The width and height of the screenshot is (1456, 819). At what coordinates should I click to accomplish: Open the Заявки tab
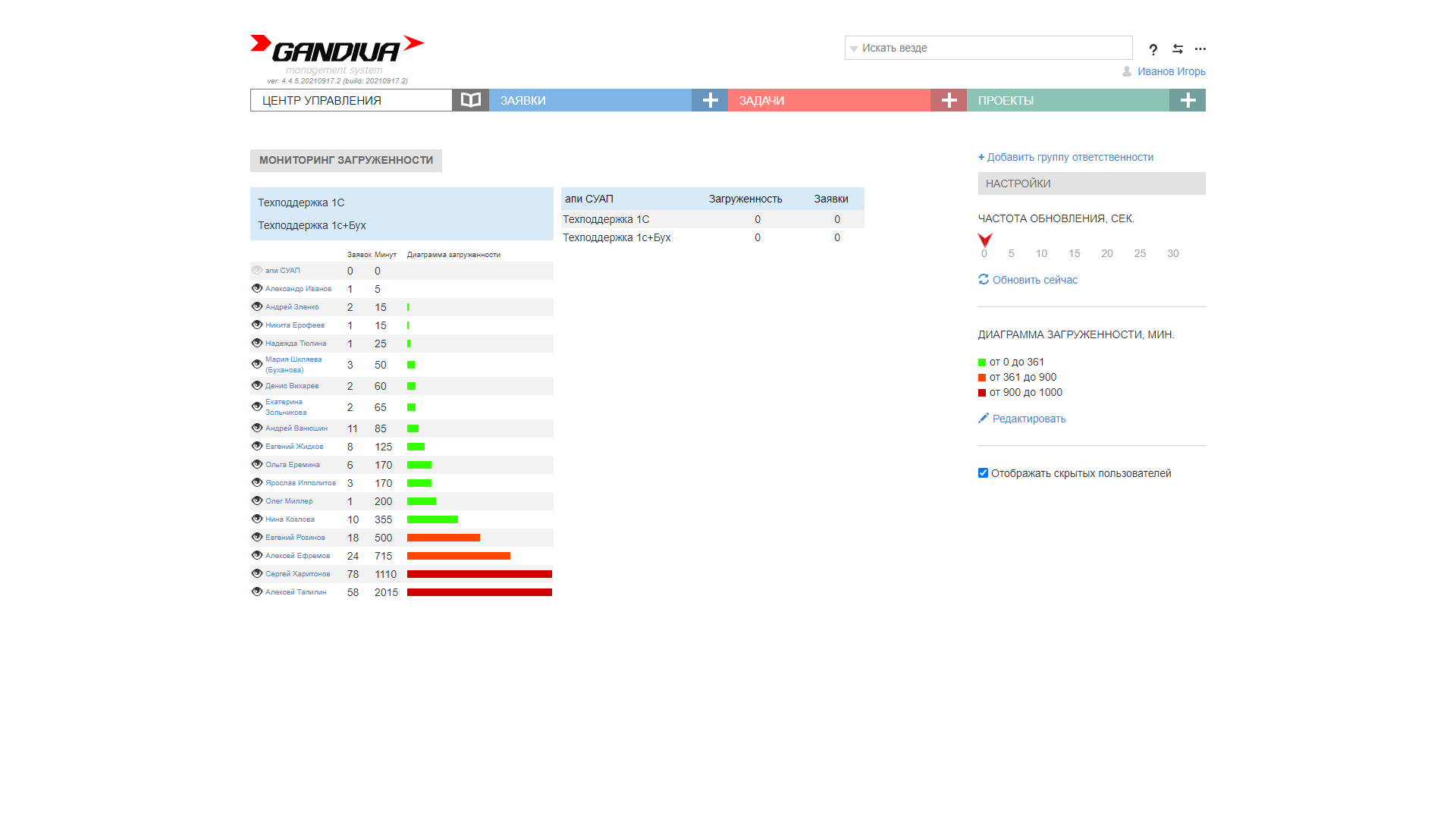(x=590, y=100)
